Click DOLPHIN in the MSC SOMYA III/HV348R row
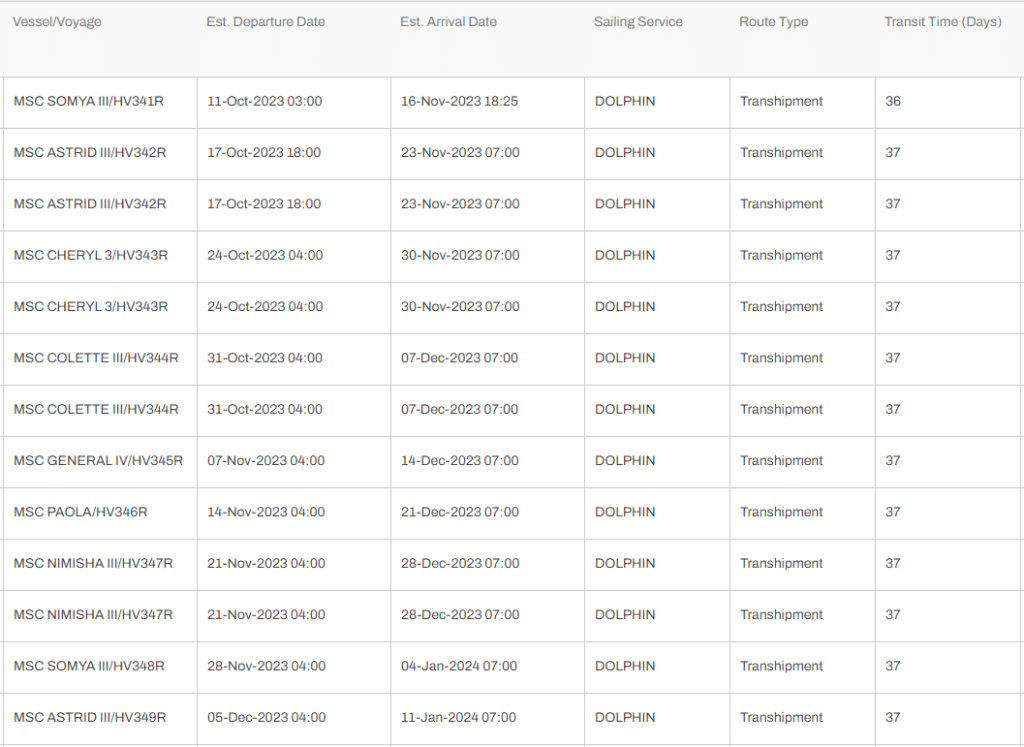 [625, 666]
